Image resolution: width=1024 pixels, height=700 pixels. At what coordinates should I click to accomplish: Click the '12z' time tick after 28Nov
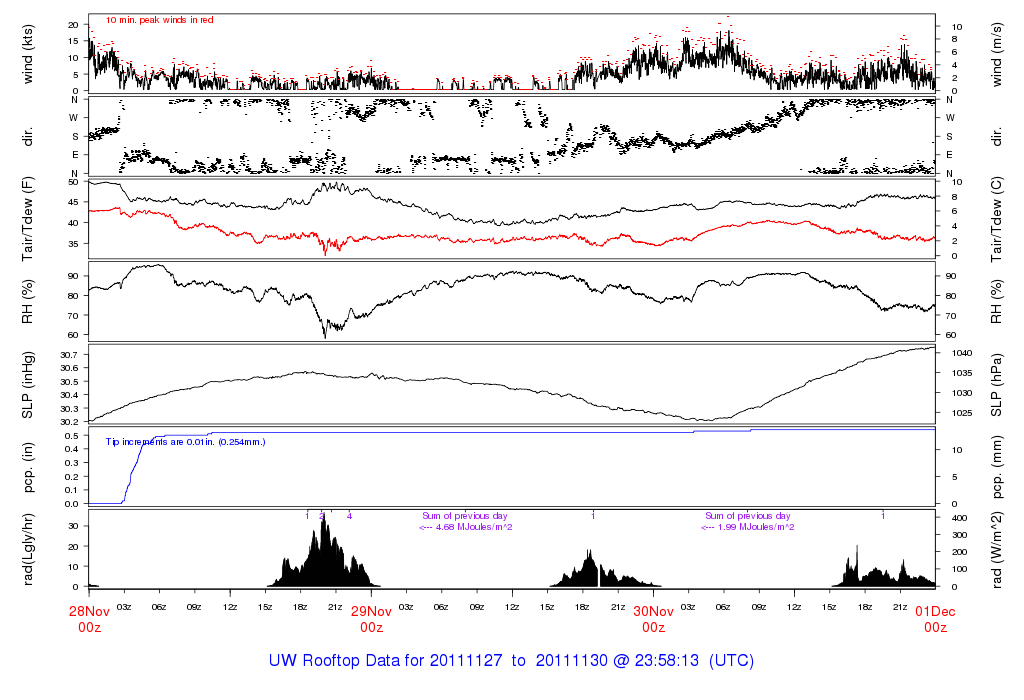230,607
